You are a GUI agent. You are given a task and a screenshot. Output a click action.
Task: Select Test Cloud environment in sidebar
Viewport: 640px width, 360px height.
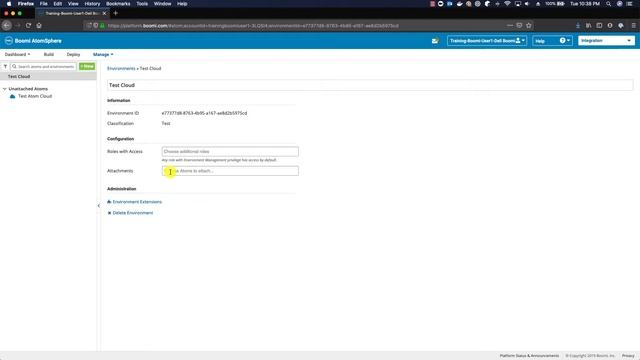pyautogui.click(x=48, y=76)
